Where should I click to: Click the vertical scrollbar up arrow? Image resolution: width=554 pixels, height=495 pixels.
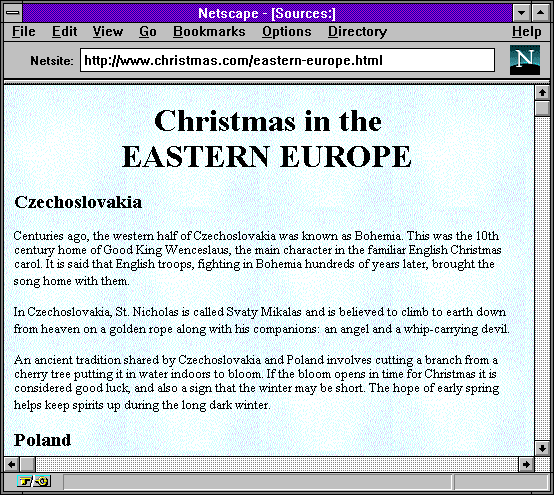pos(542,93)
